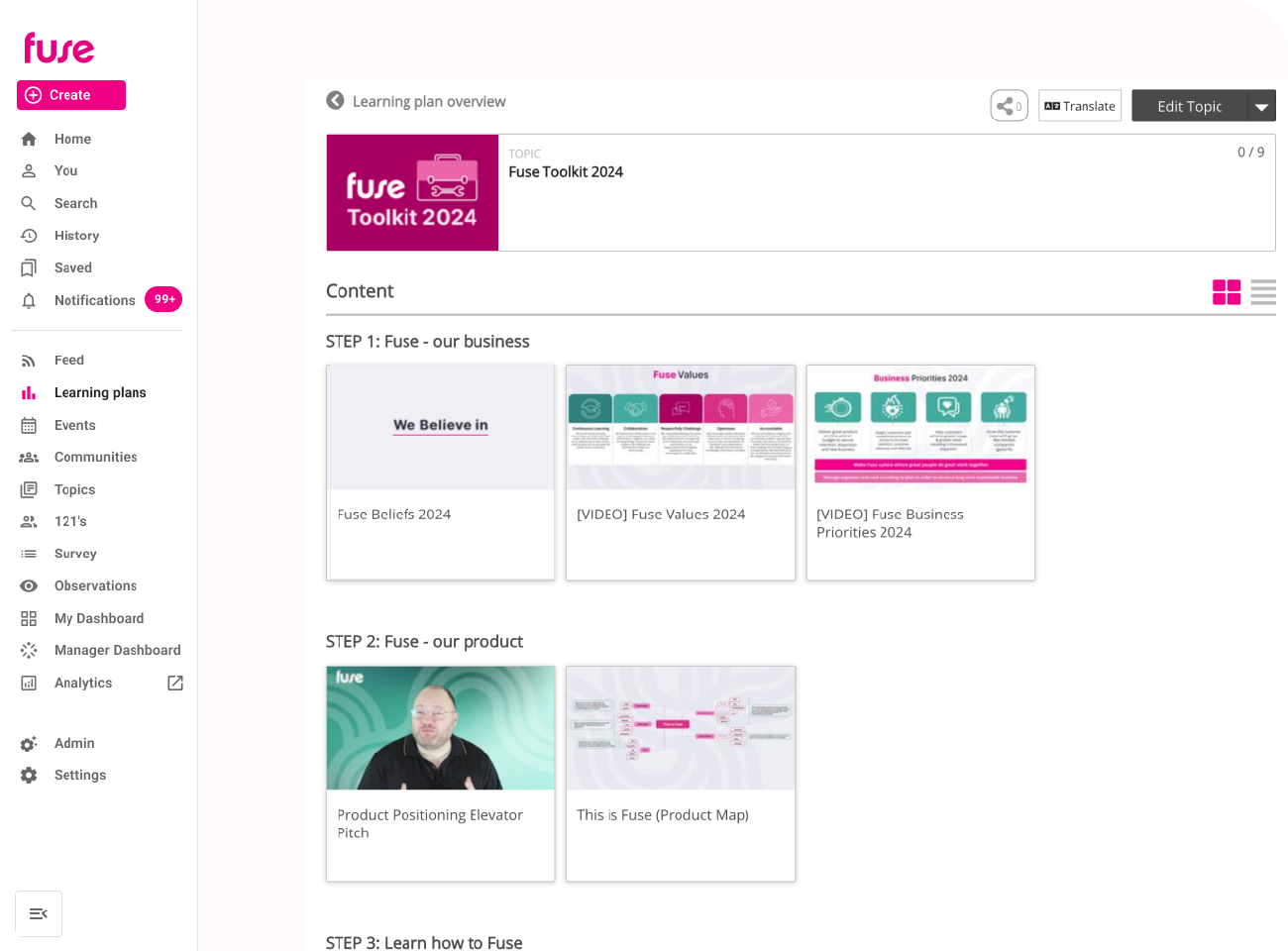Select the Learning plans menu label

(100, 393)
